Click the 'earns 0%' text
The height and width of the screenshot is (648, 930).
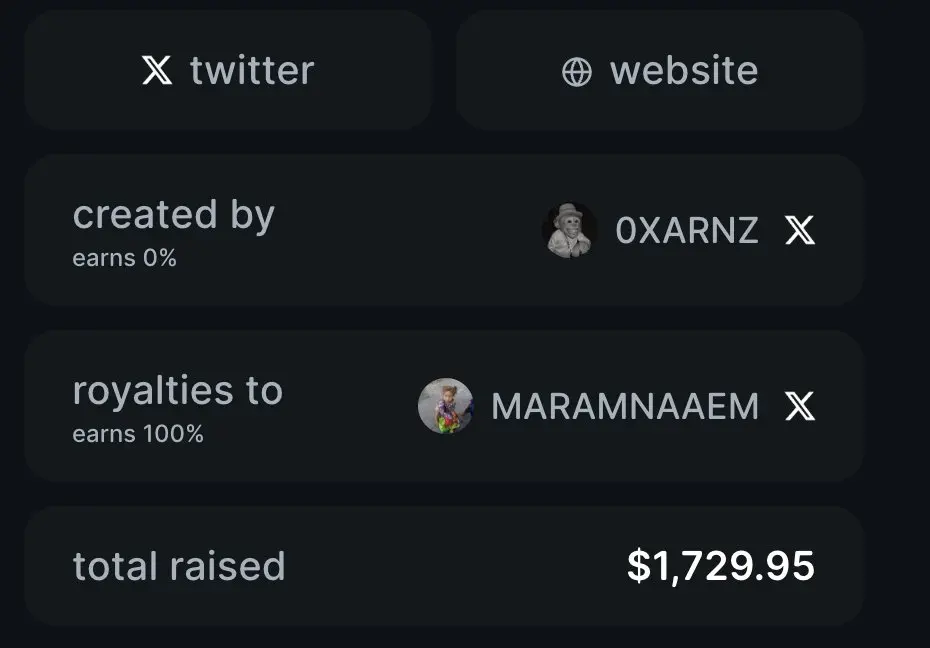125,258
